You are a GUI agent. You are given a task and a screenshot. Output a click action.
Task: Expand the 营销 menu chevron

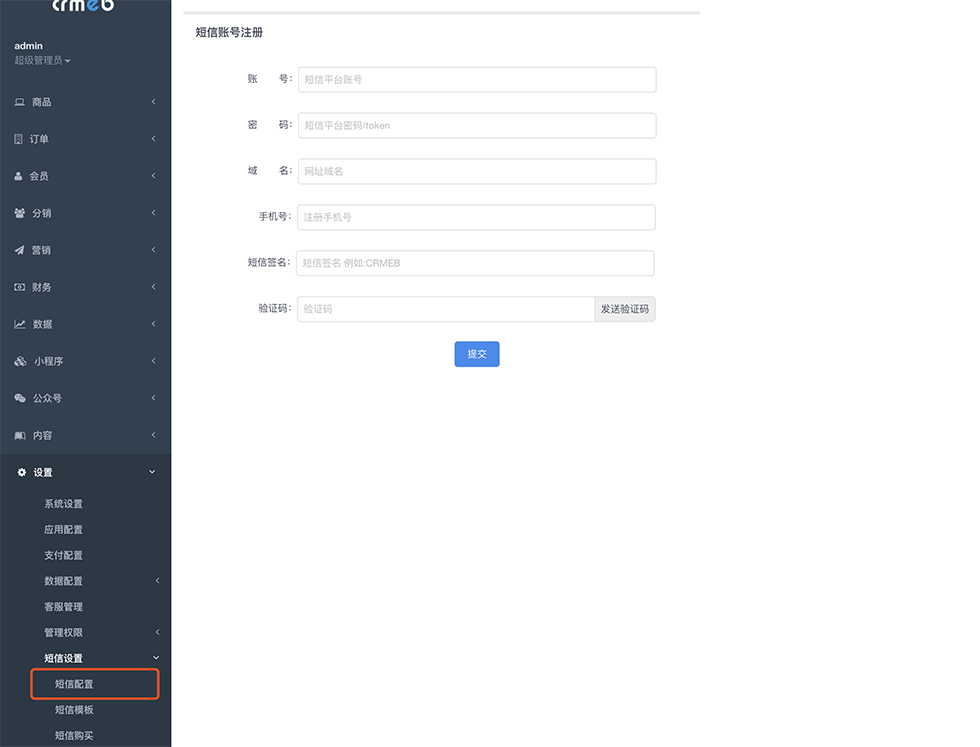point(153,249)
